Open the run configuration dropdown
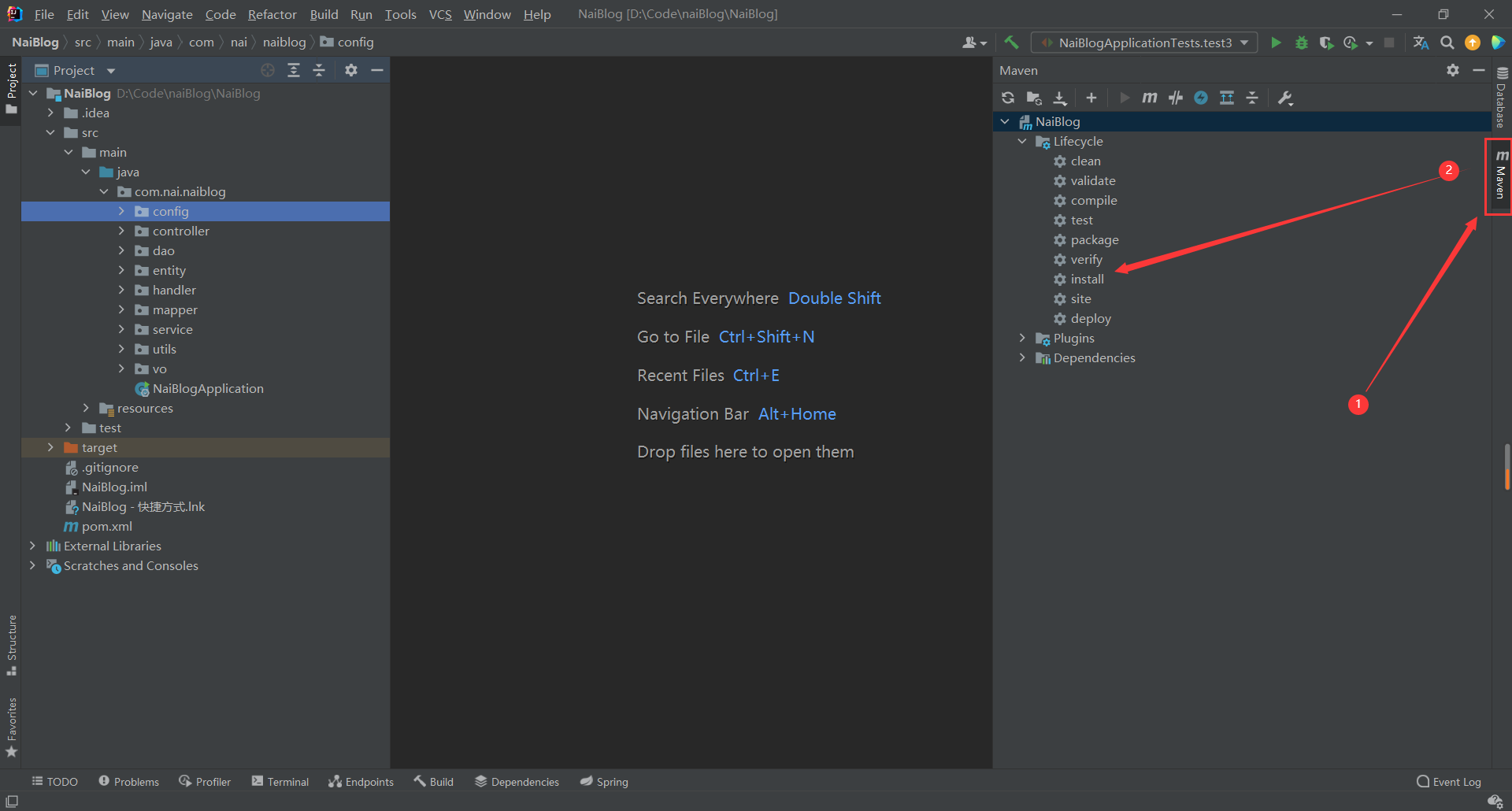The width and height of the screenshot is (1512, 811). tap(1144, 43)
